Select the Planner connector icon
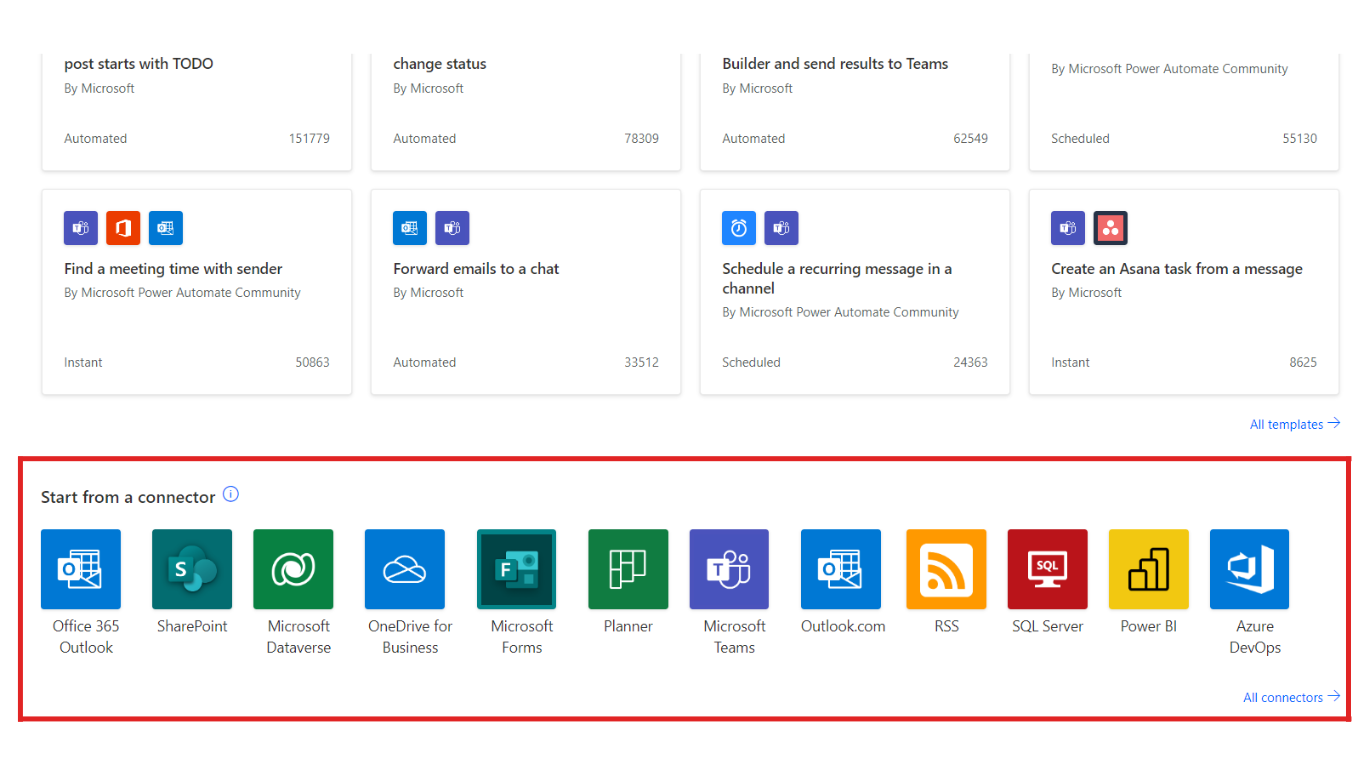The width and height of the screenshot is (1366, 768). coord(628,569)
